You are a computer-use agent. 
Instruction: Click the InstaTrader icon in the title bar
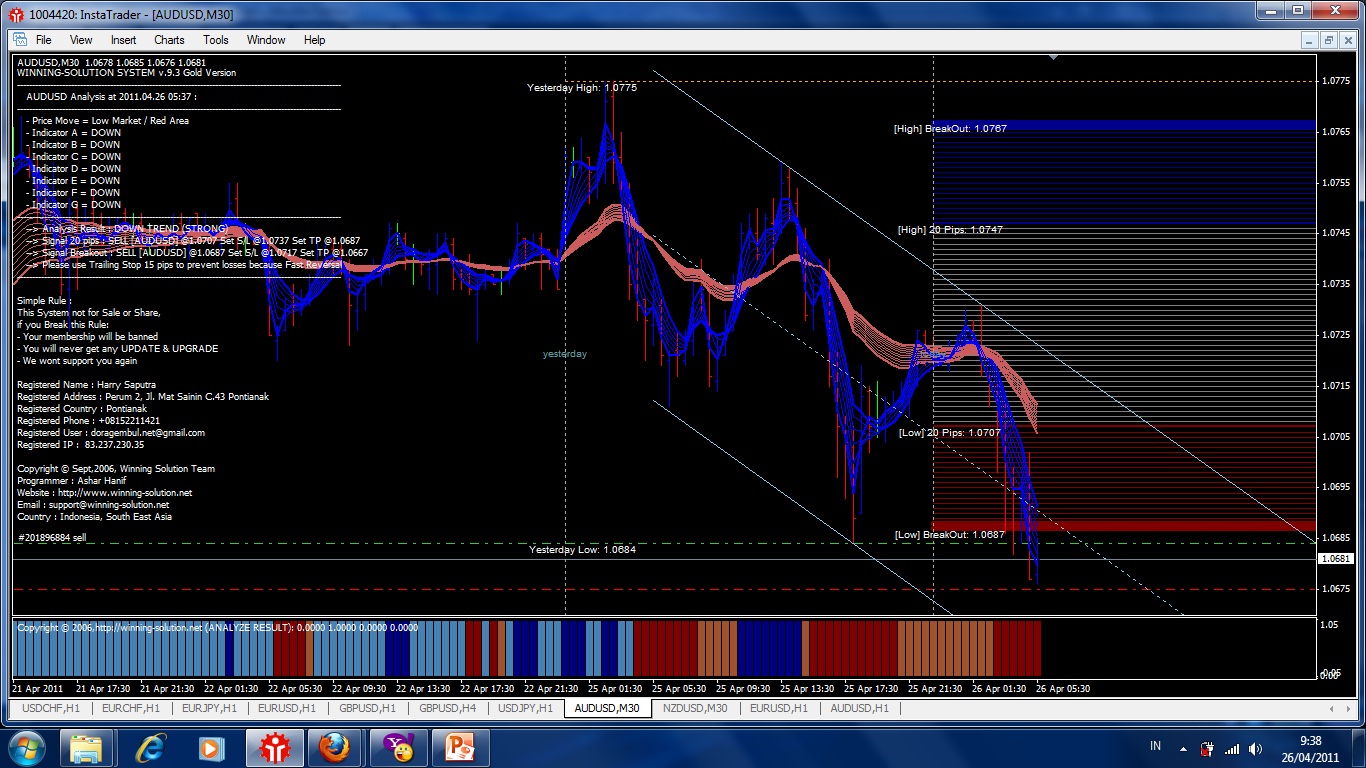14,14
